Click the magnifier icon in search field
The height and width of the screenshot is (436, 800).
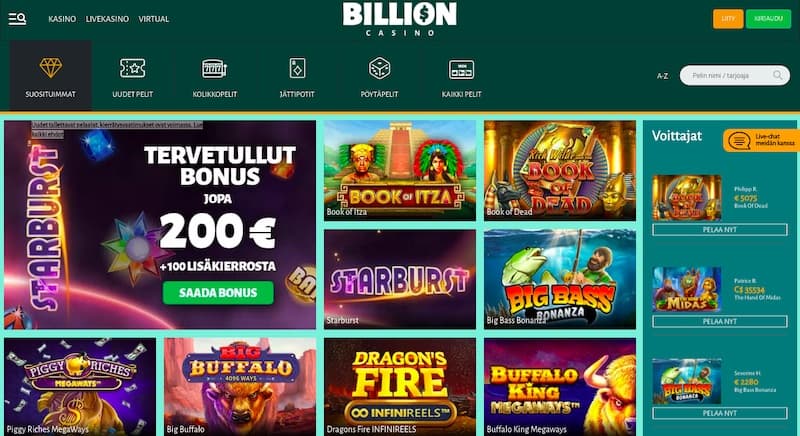(x=778, y=75)
